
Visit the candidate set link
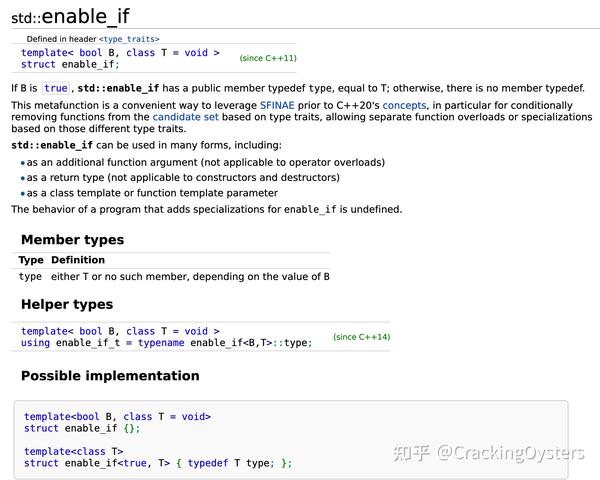tap(211, 117)
